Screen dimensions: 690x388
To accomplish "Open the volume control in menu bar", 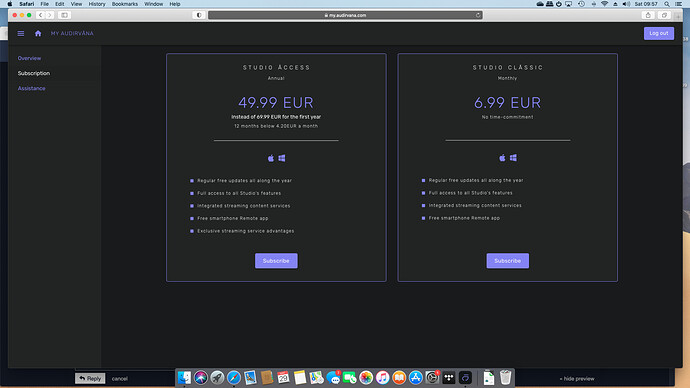I will [x=626, y=4].
